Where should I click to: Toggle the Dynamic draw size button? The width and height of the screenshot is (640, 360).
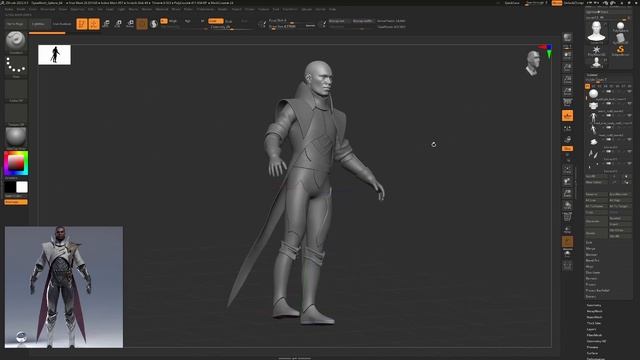(x=310, y=26)
